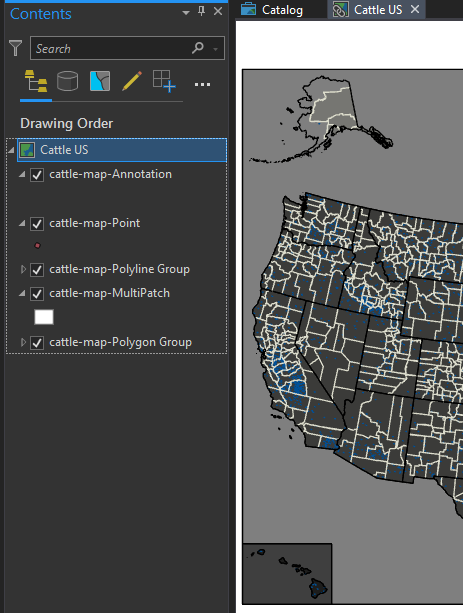Open List By Editing pencil icon
Image resolution: width=463 pixels, height=613 pixels.
coord(132,81)
